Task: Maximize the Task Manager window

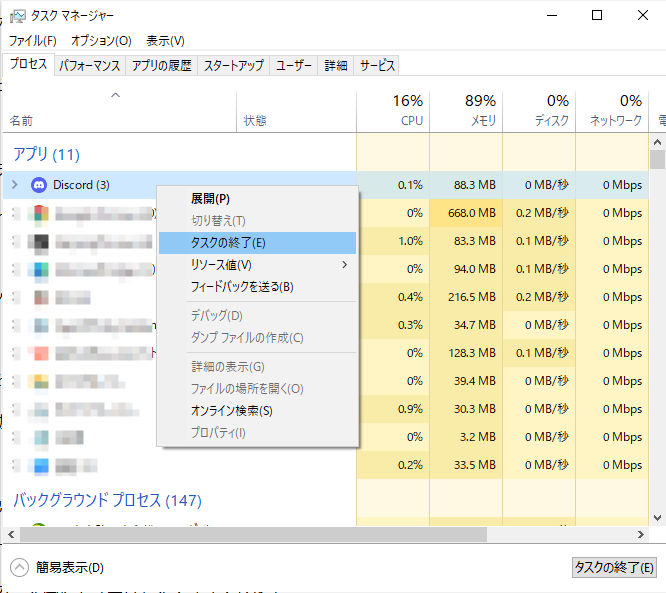Action: [x=597, y=16]
